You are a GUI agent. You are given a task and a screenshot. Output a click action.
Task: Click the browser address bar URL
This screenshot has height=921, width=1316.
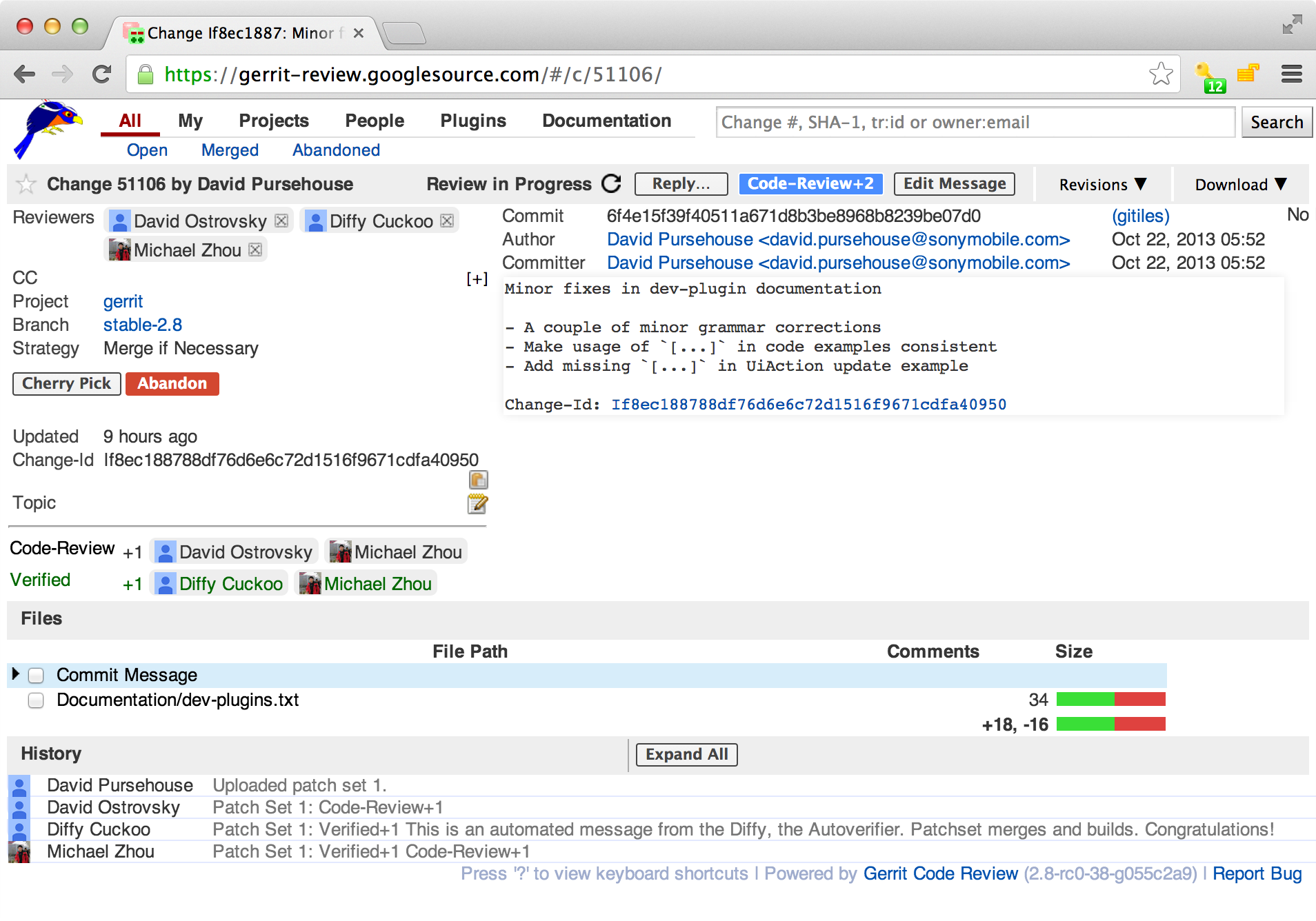coord(412,74)
